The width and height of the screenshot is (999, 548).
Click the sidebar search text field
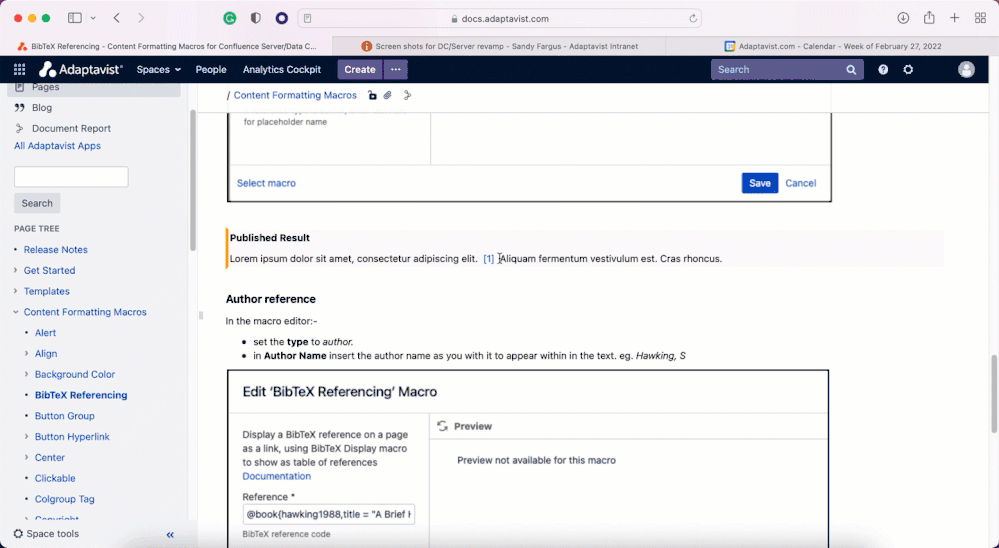[x=71, y=177]
